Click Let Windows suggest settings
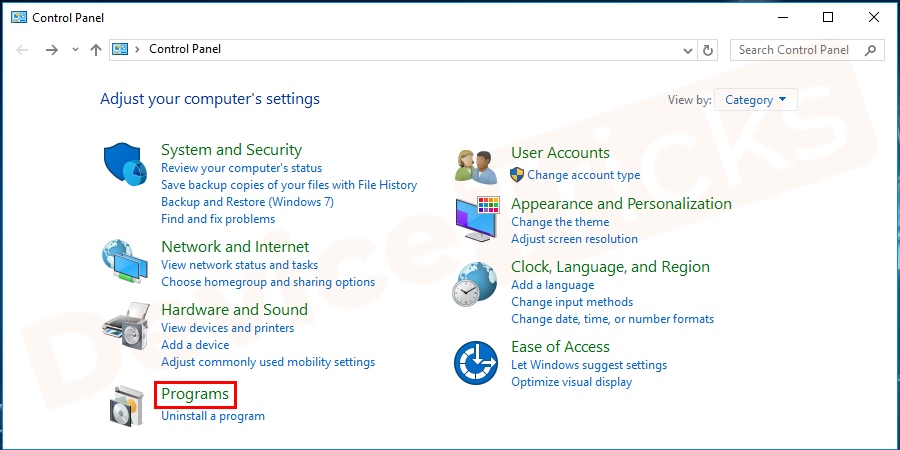Screen dimensions: 900x450 pos(589,365)
